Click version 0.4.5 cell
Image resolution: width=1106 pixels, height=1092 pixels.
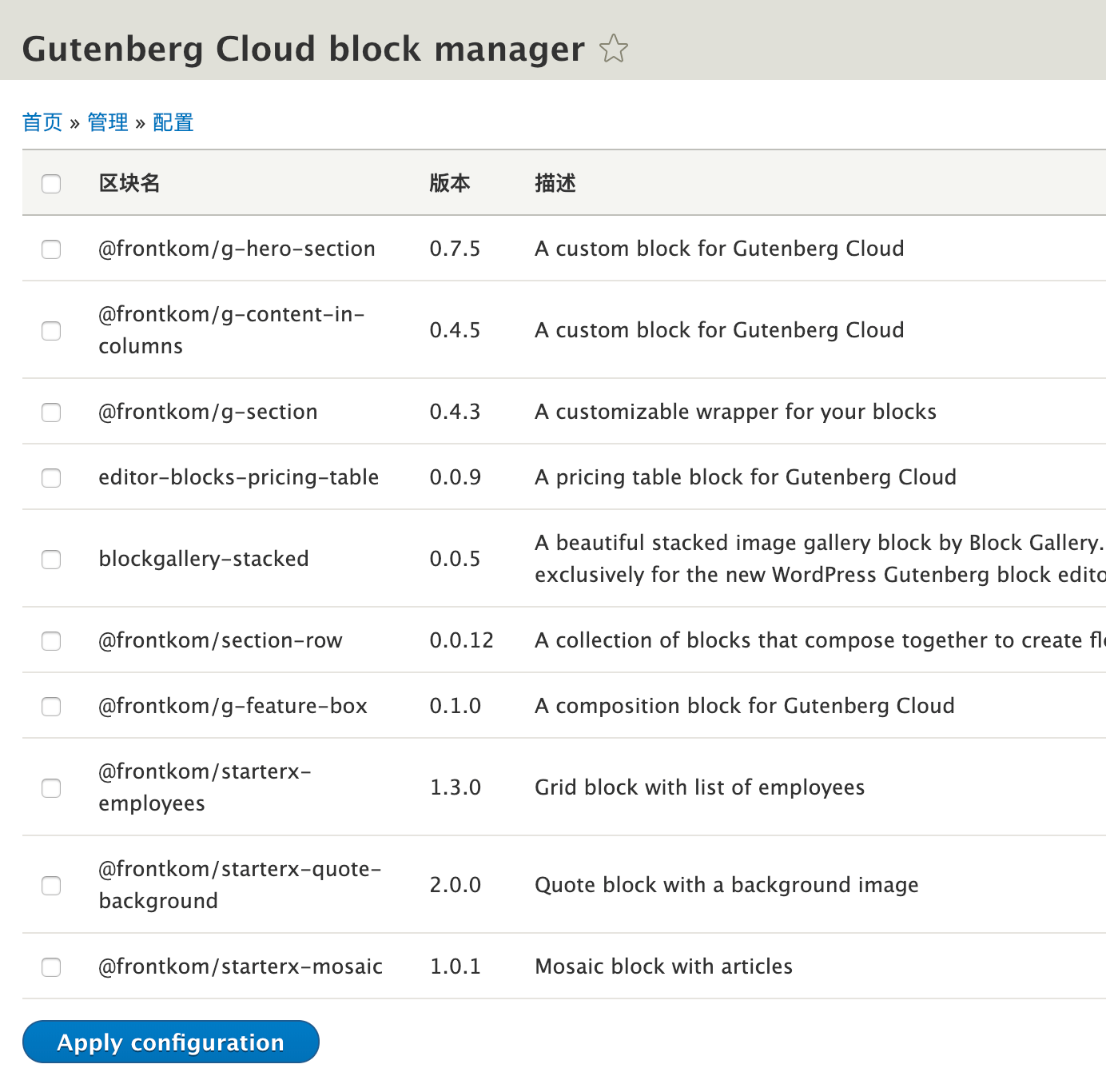[x=455, y=330]
